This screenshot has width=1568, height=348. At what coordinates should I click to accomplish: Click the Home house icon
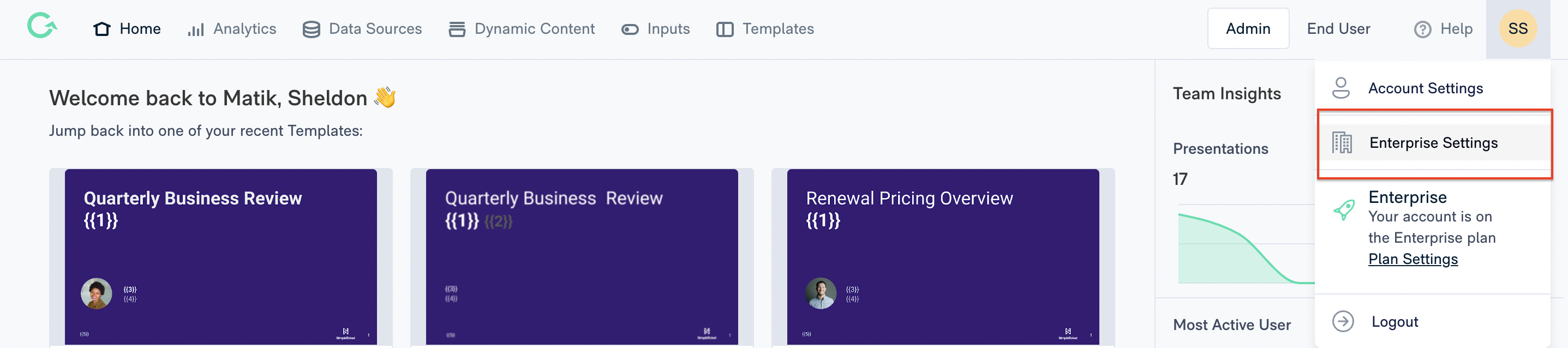(101, 29)
